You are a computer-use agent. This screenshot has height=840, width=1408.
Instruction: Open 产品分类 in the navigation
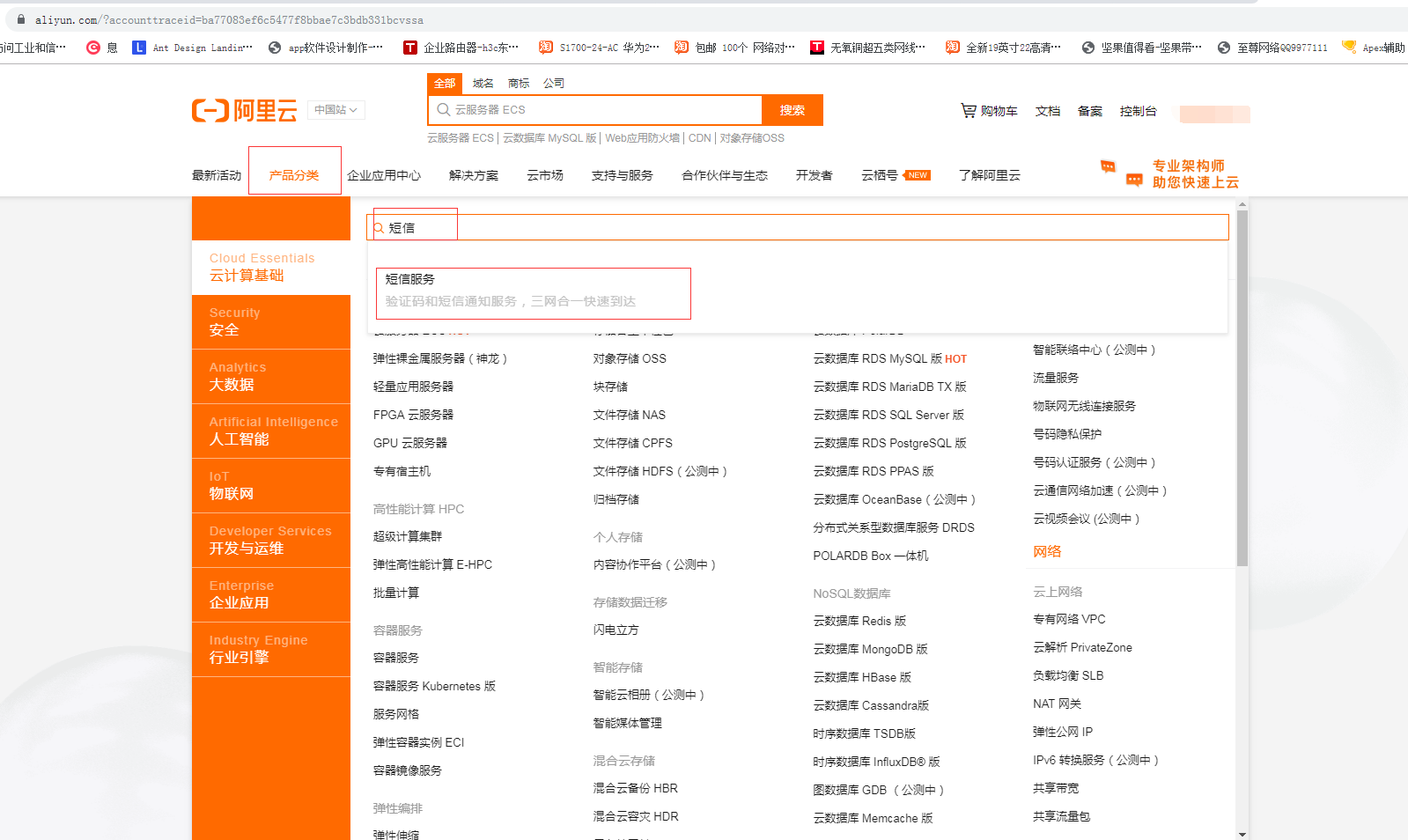294,175
